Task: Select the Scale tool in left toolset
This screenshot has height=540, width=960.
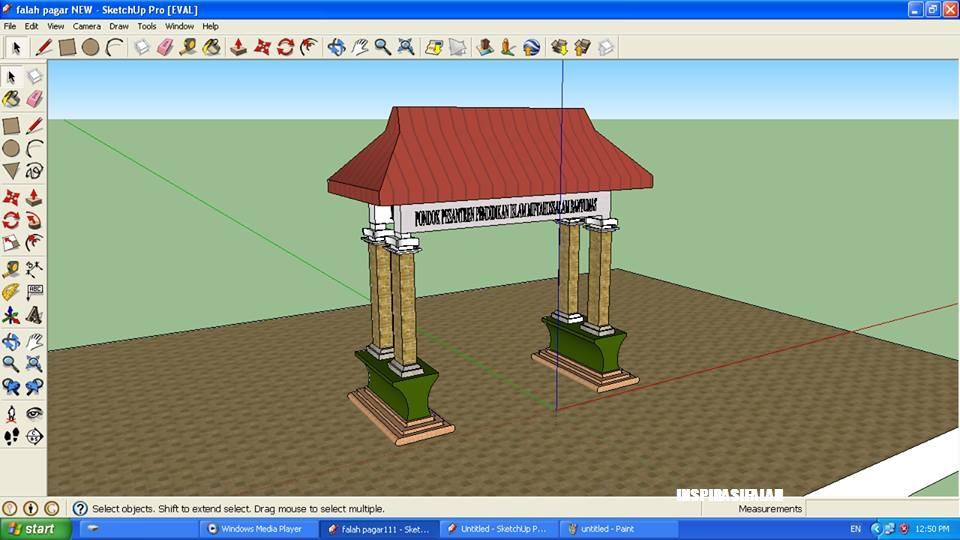Action: pyautogui.click(x=11, y=243)
